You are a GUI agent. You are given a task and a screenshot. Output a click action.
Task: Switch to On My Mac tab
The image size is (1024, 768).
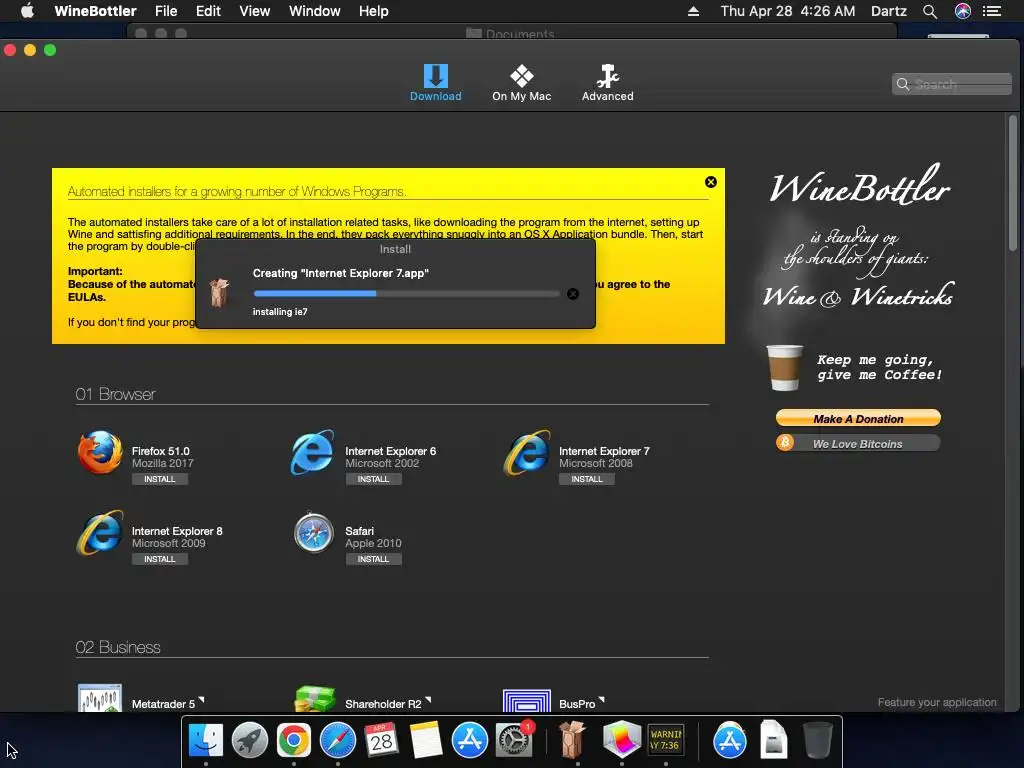(521, 82)
